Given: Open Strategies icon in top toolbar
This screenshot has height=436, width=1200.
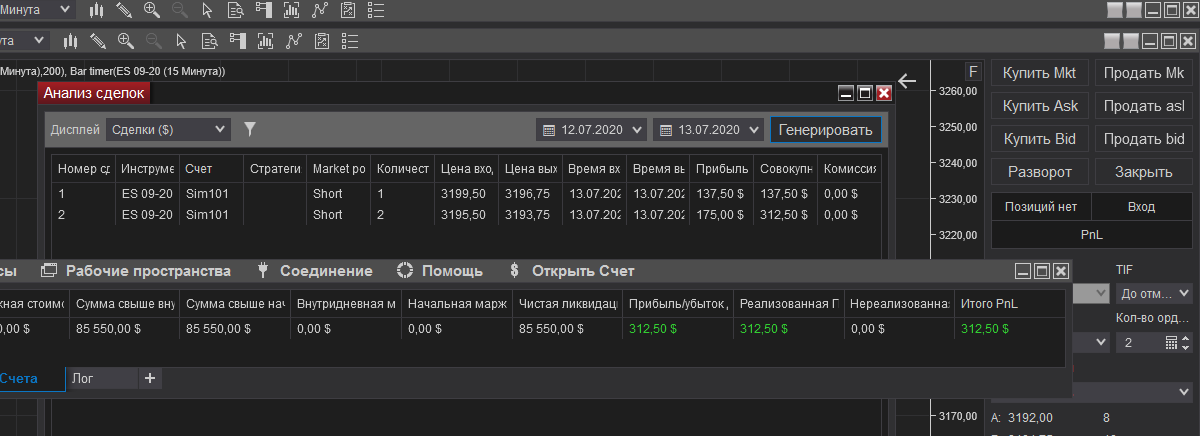Looking at the screenshot, I should 348,10.
